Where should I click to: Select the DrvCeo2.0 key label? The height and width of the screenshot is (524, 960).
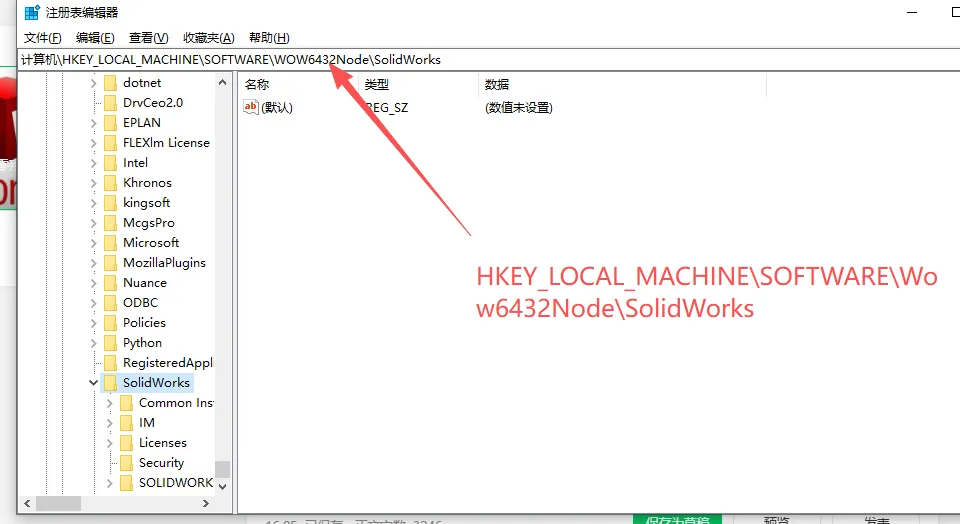[153, 103]
